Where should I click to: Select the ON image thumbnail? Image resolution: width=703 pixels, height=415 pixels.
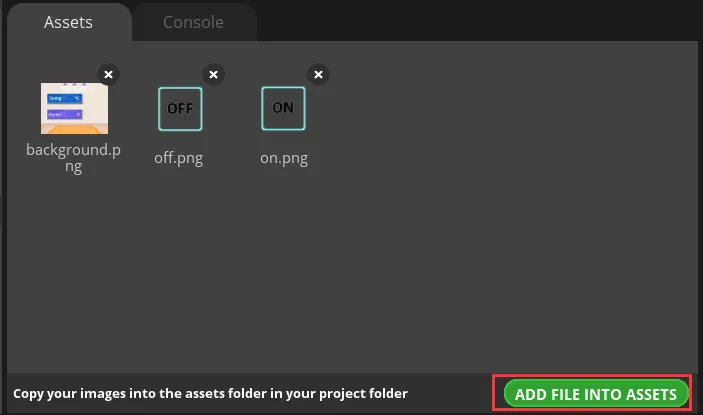[x=283, y=108]
